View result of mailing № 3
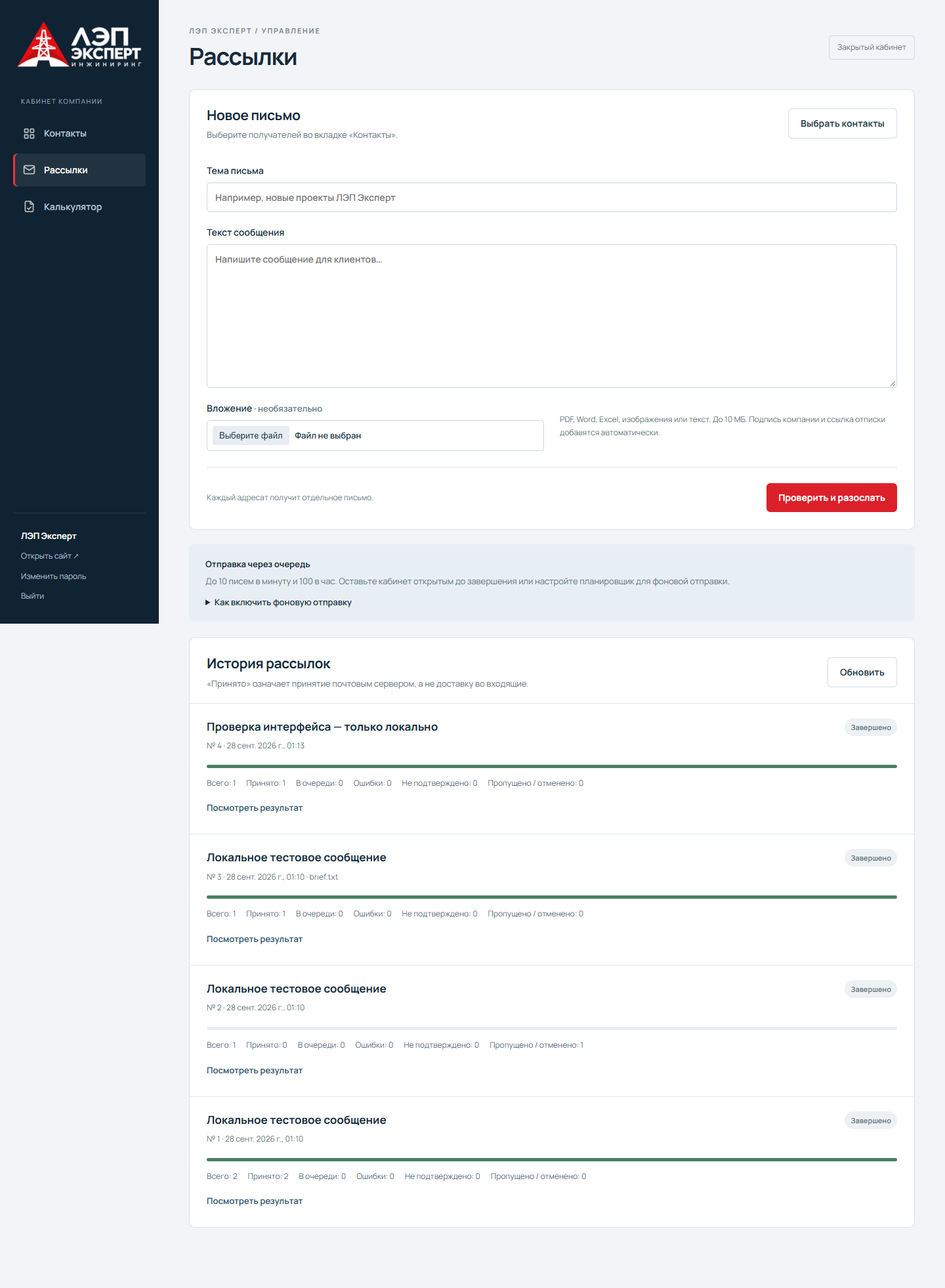This screenshot has width=945, height=1288. [x=255, y=939]
